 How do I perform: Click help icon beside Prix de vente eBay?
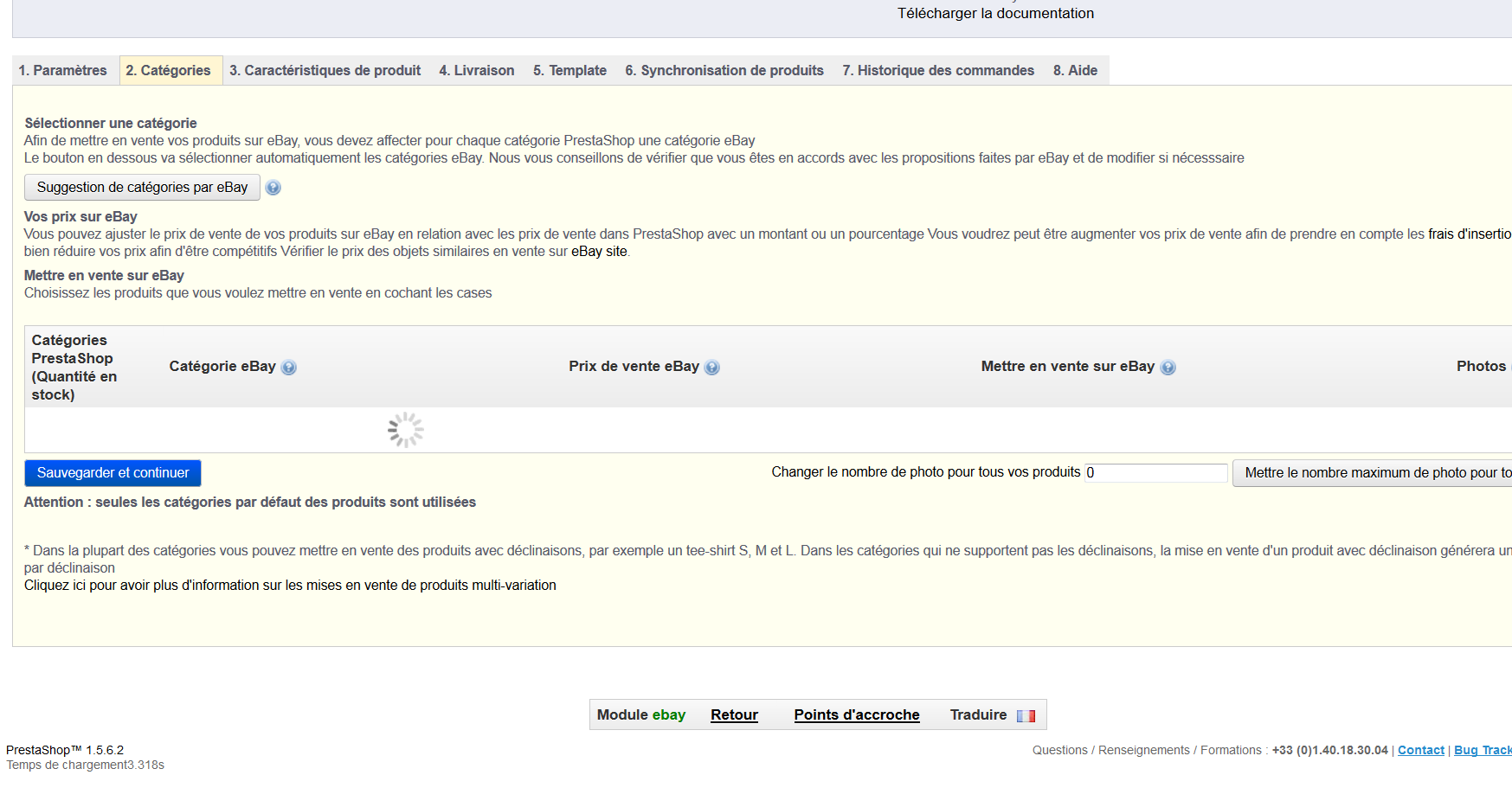coord(712,368)
